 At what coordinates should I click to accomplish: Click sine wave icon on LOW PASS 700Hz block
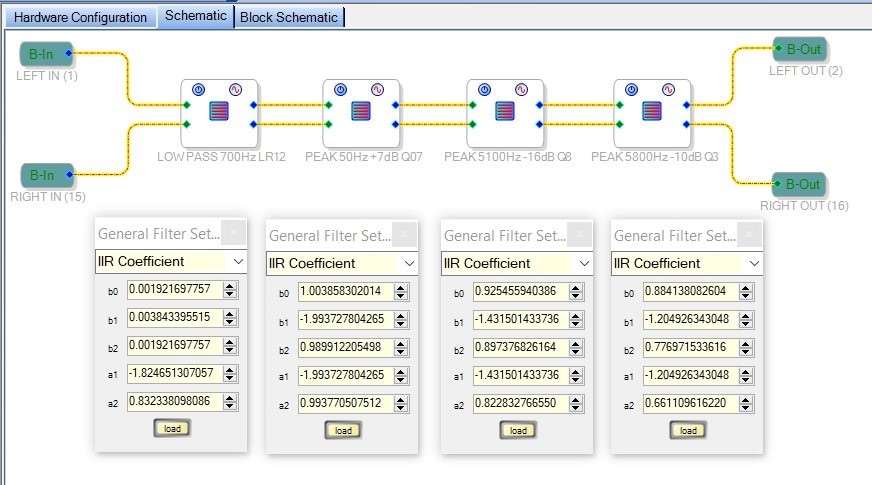236,90
